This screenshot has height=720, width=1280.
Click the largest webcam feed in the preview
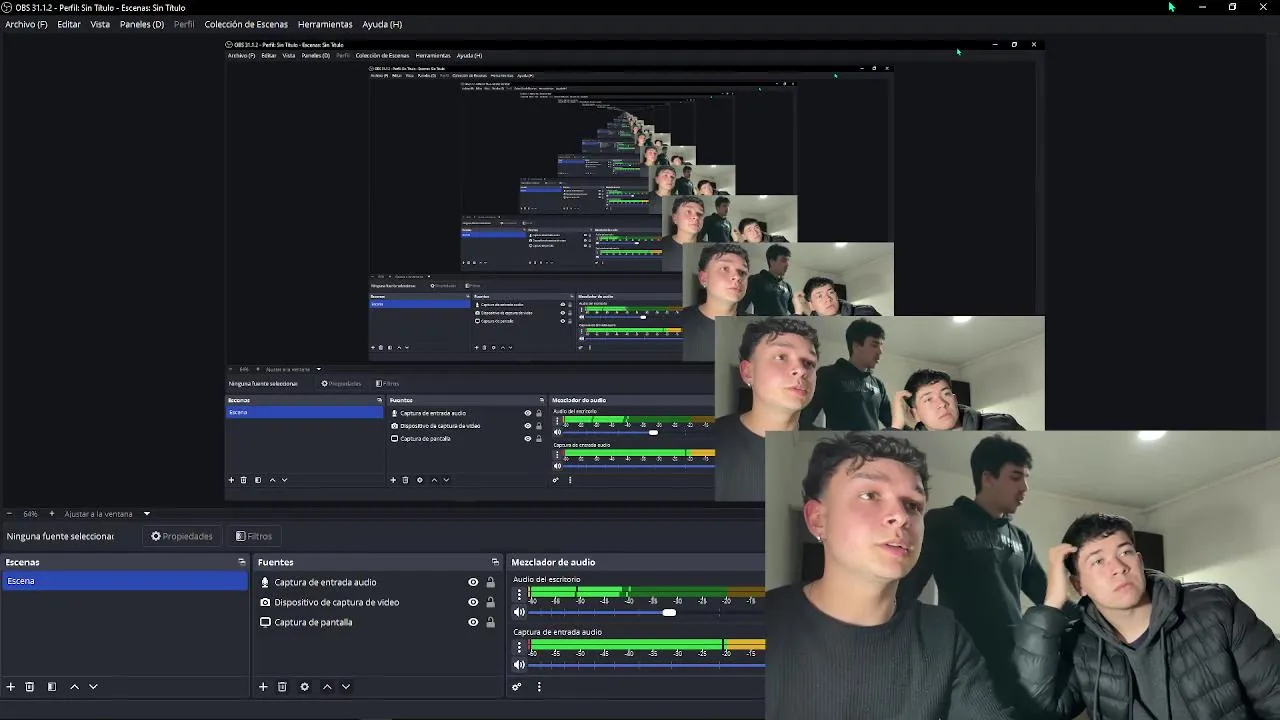pyautogui.click(x=1022, y=575)
